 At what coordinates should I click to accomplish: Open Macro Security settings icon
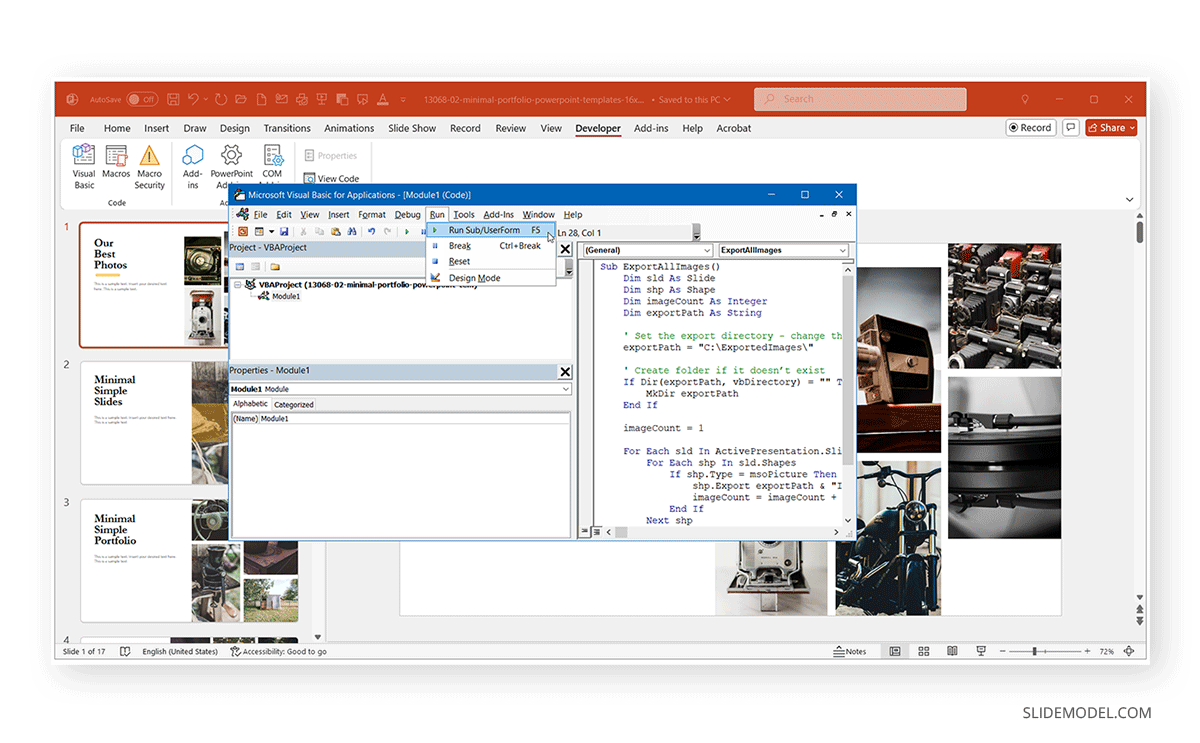[x=149, y=165]
